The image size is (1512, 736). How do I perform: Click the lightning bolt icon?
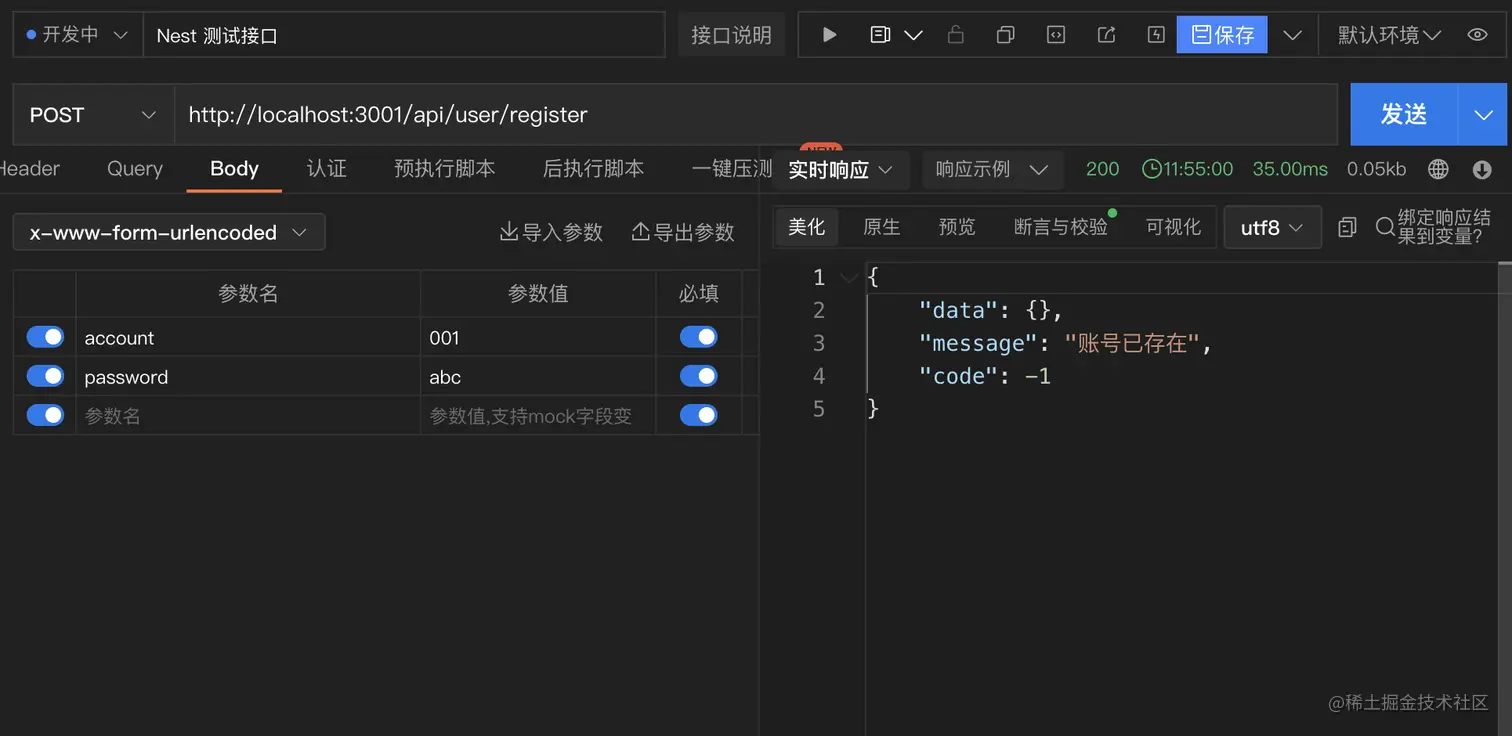click(x=1156, y=35)
